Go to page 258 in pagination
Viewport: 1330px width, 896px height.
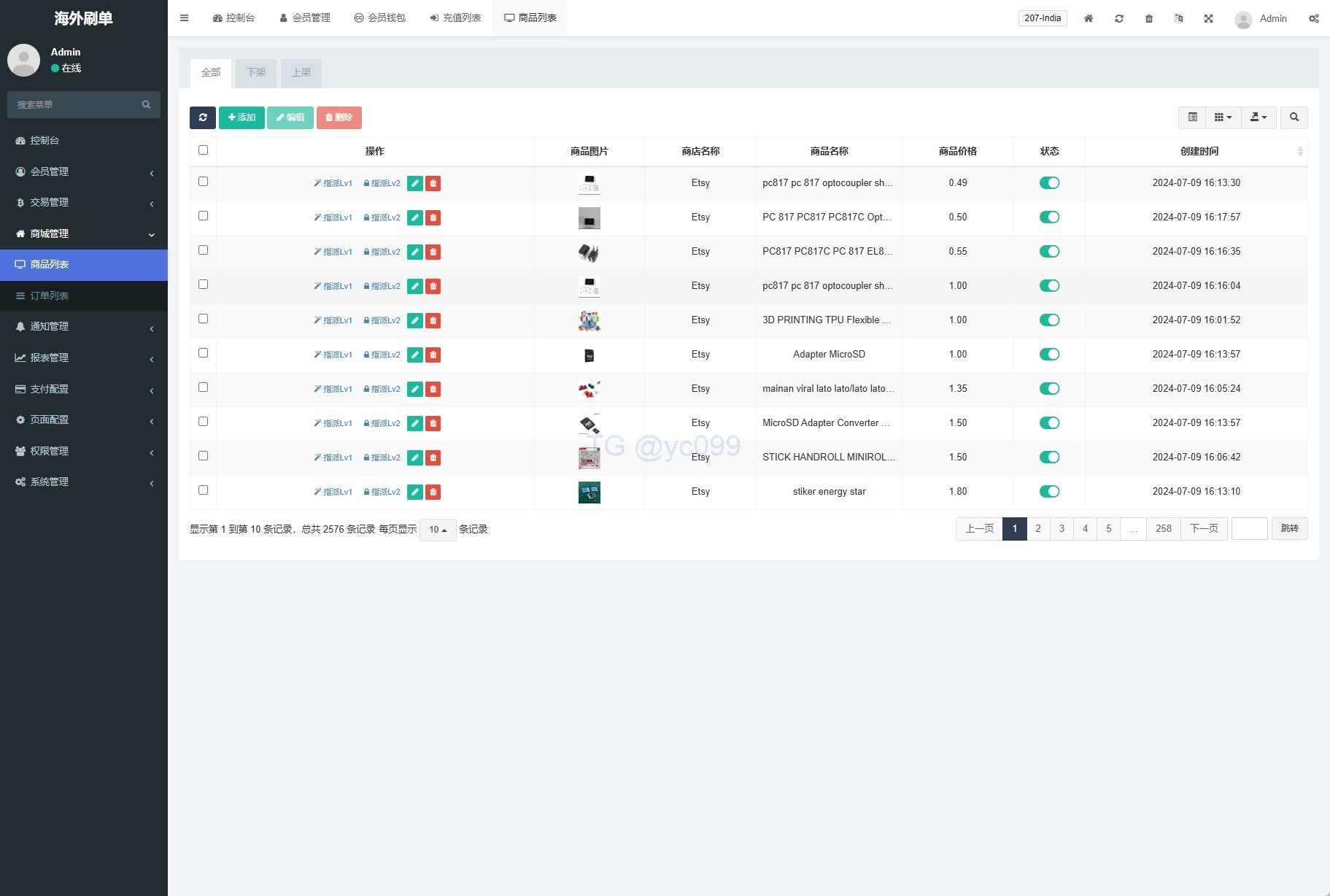(1163, 529)
